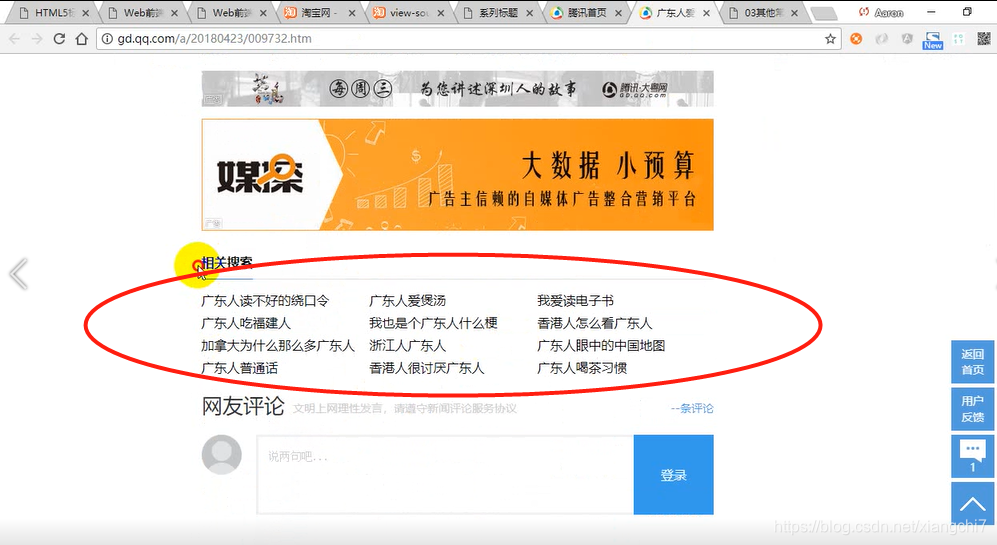
Task: Open the Aaron profile button
Action: (x=881, y=13)
